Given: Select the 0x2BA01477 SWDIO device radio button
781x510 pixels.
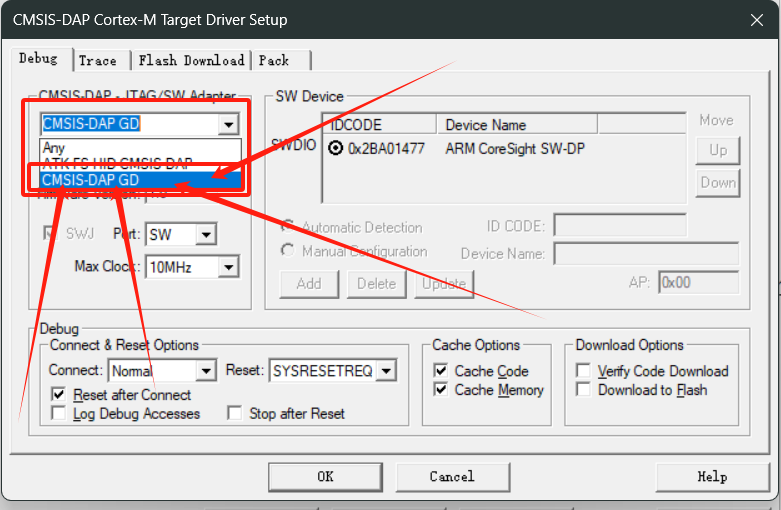Looking at the screenshot, I should [336, 148].
